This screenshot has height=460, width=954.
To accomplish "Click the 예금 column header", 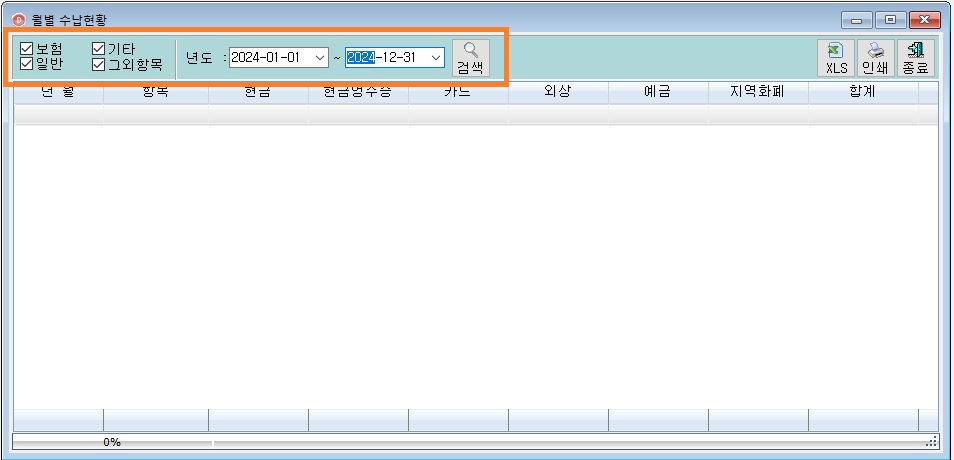I will point(658,92).
